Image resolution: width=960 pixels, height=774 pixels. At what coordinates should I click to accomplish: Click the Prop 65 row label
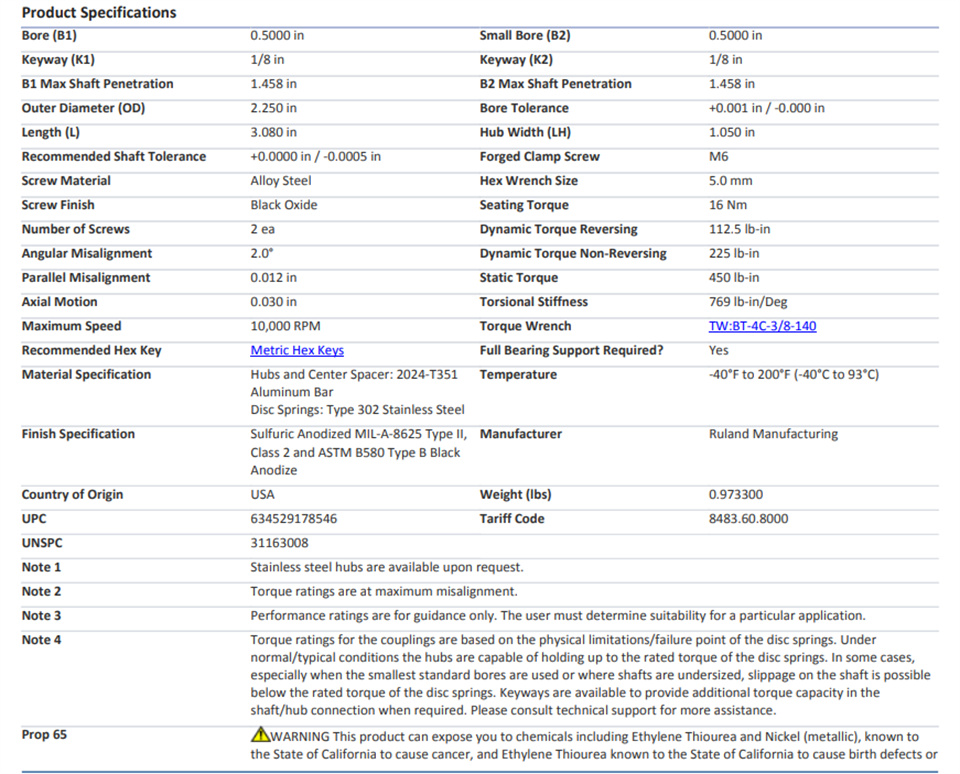click(44, 735)
